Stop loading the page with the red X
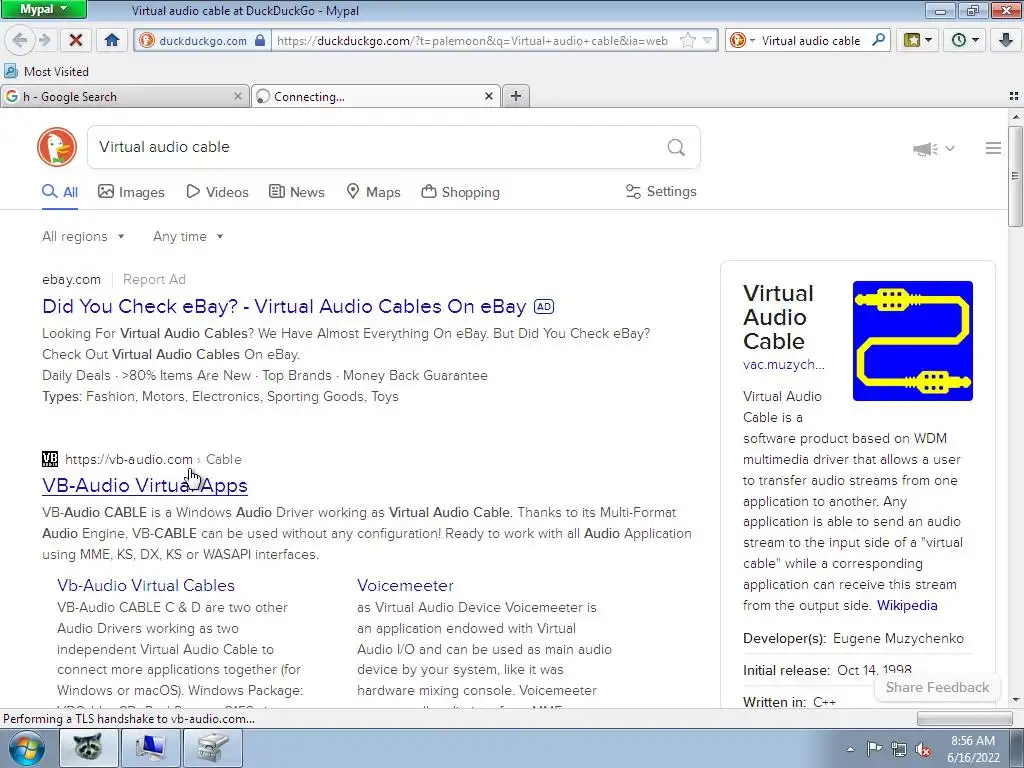Screen dimensions: 1024x768 click(76, 40)
